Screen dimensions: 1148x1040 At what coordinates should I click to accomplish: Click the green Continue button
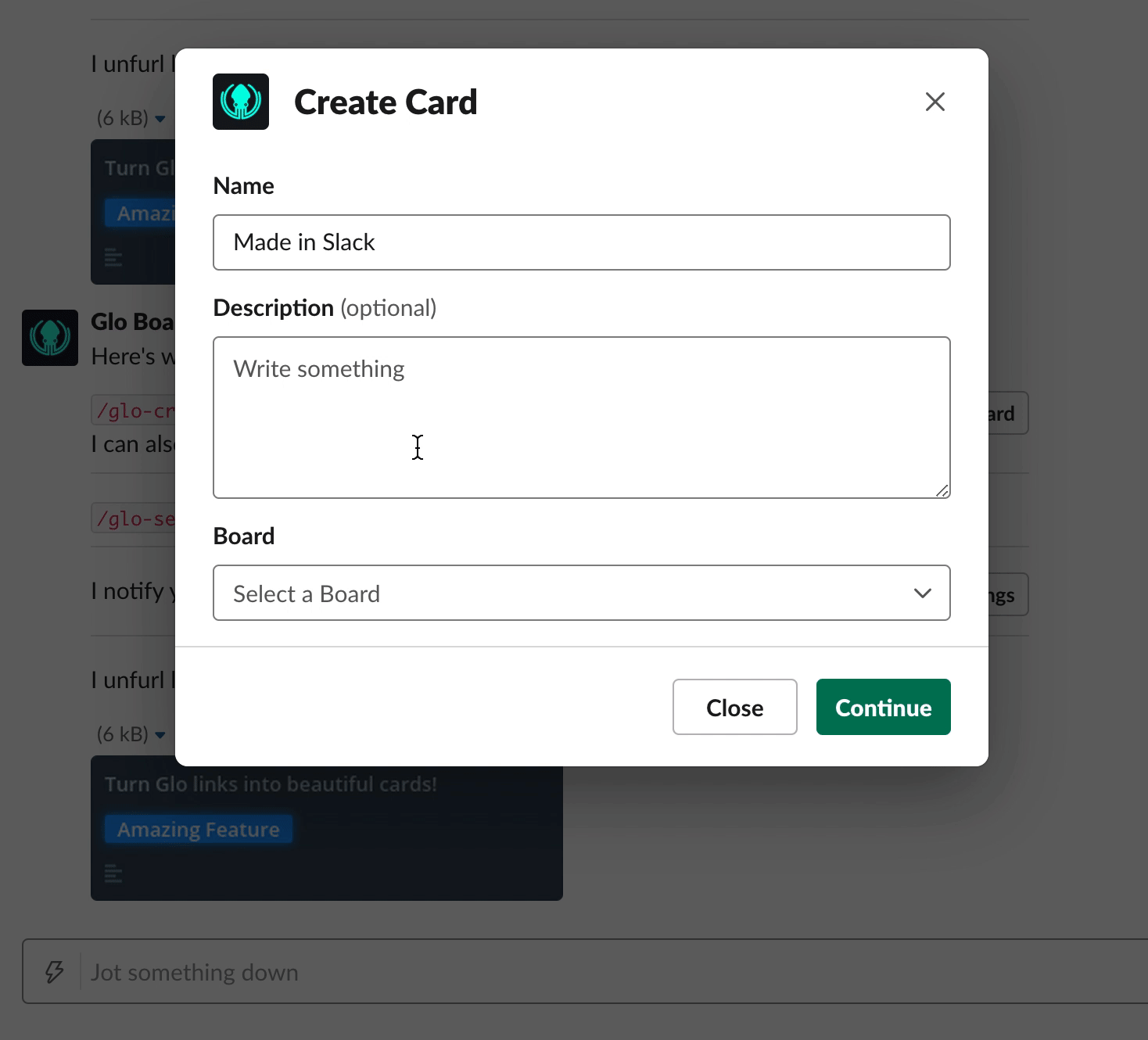pyautogui.click(x=884, y=707)
